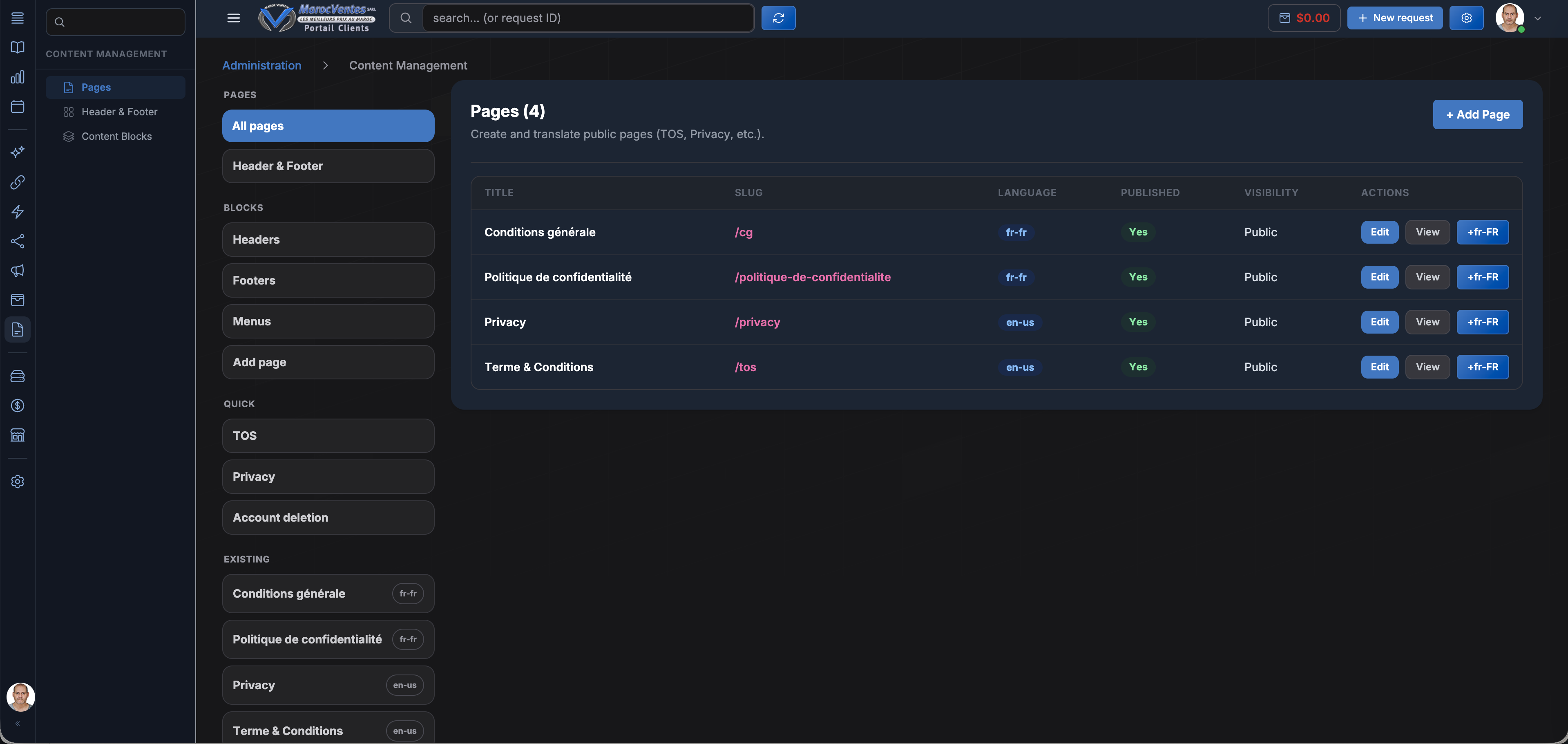This screenshot has width=1568, height=744.
Task: Click inside the search request ID field
Action: [x=588, y=18]
